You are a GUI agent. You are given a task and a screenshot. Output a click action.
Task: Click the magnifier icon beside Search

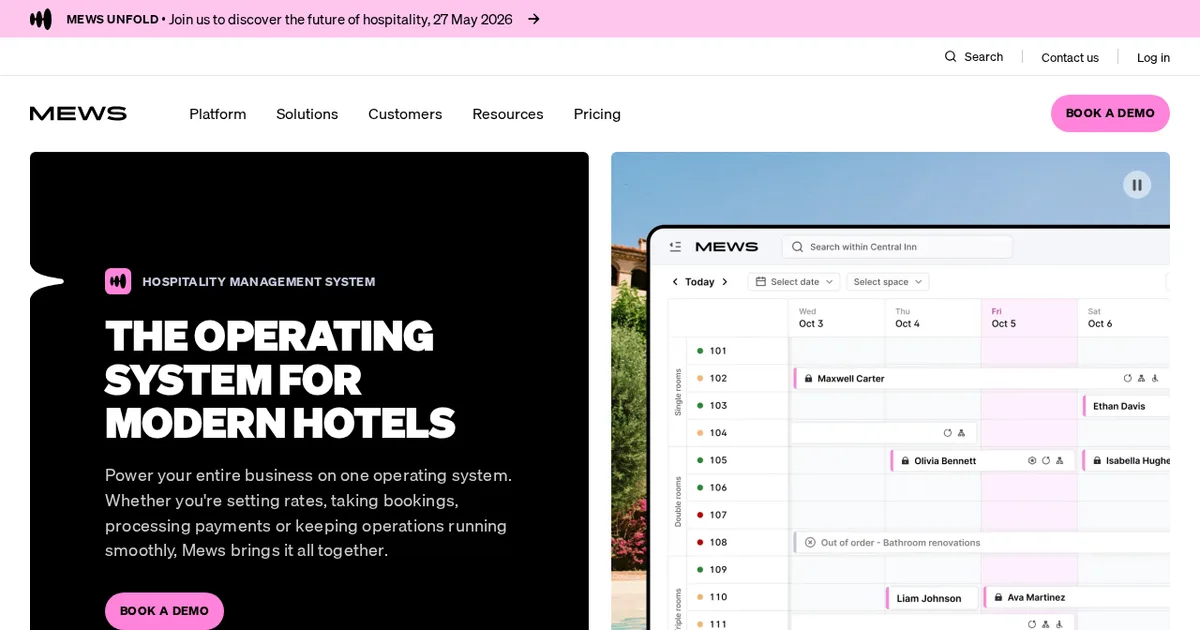pos(951,57)
